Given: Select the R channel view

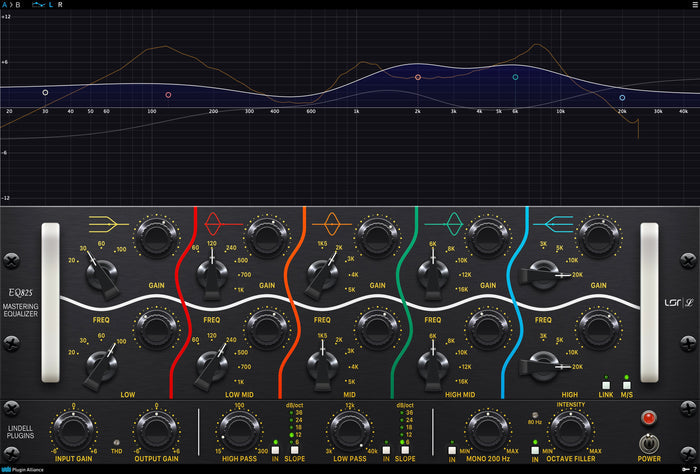Looking at the screenshot, I should (60, 4).
